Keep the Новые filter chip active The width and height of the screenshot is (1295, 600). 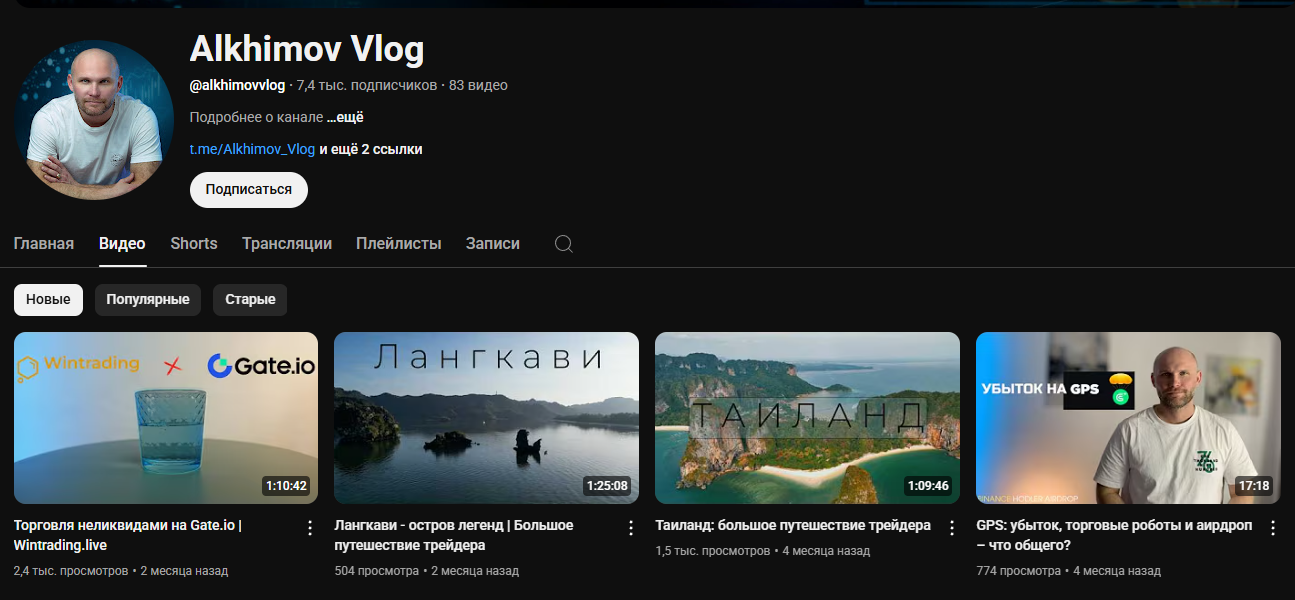[x=48, y=299]
